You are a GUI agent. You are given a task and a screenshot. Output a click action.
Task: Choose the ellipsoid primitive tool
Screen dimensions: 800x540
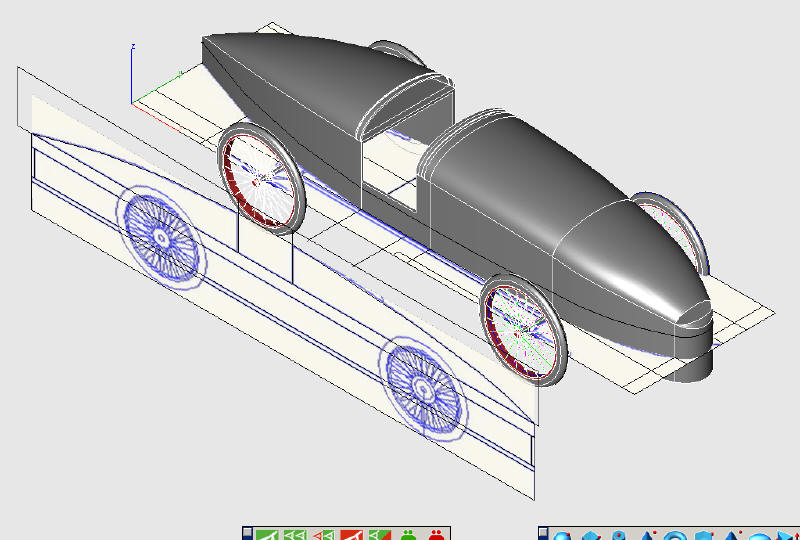pos(762,535)
